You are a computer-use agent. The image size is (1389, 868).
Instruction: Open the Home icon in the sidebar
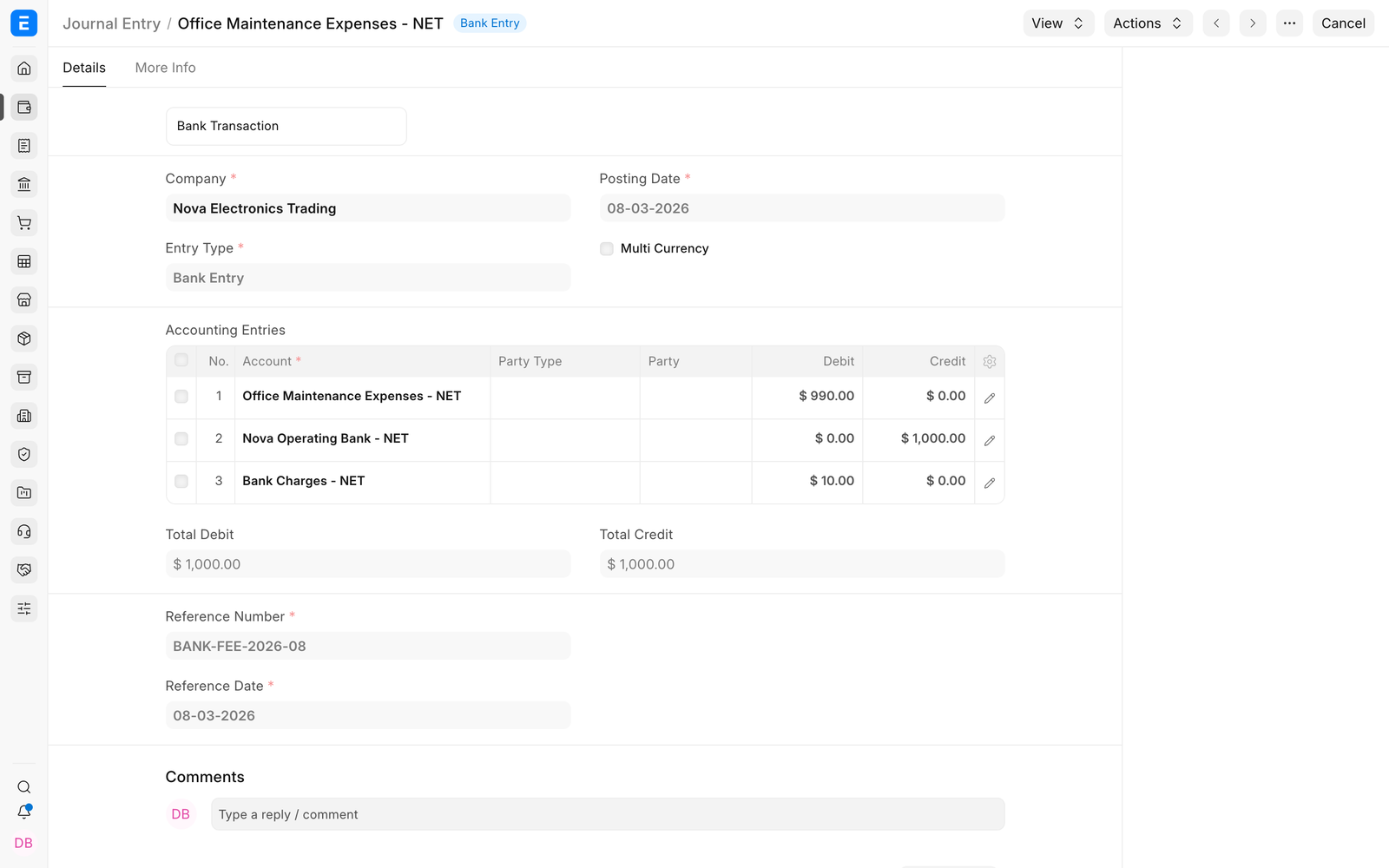pyautogui.click(x=24, y=69)
